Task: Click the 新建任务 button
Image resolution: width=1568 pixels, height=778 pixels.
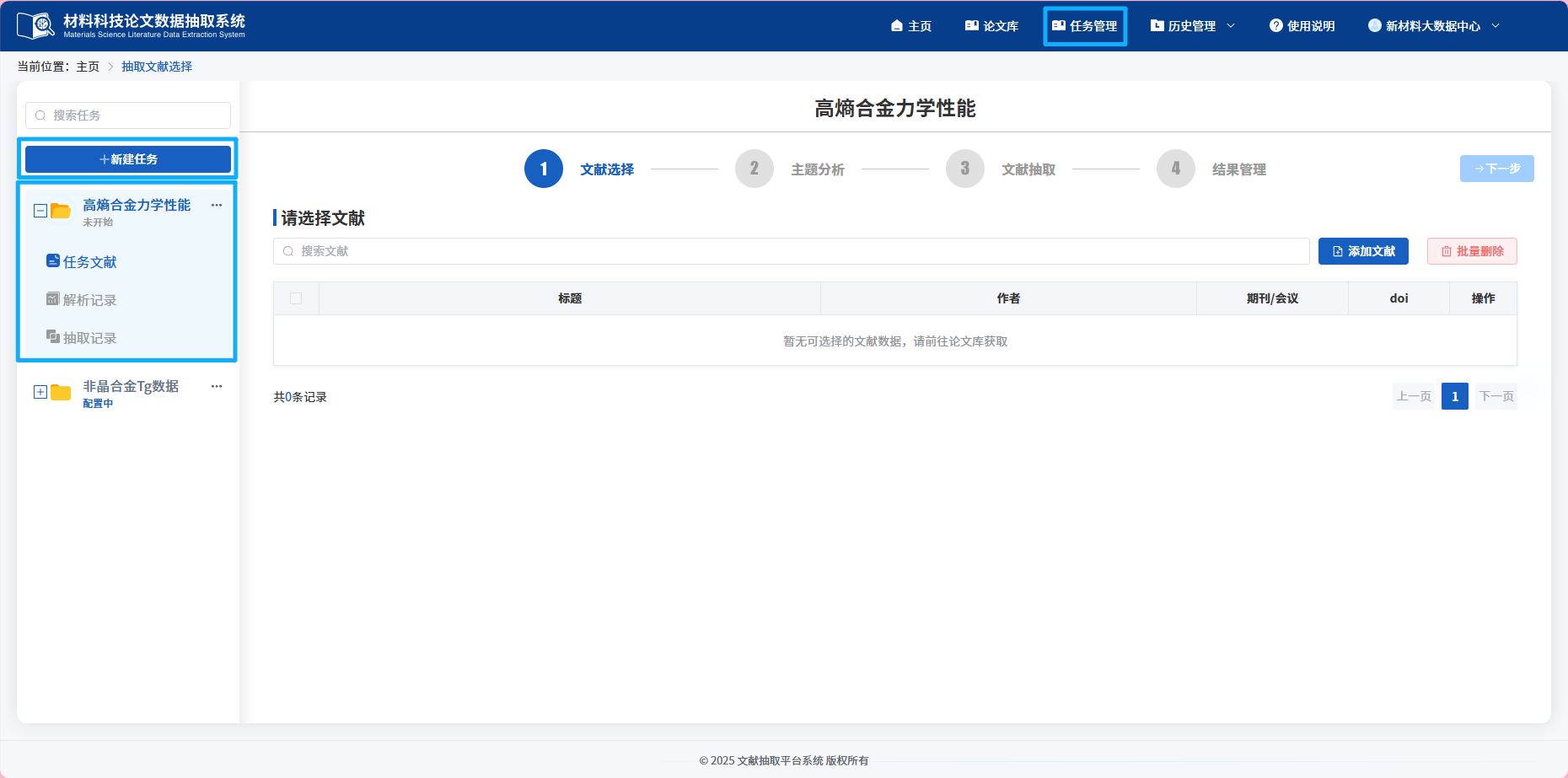Action: pyautogui.click(x=127, y=158)
